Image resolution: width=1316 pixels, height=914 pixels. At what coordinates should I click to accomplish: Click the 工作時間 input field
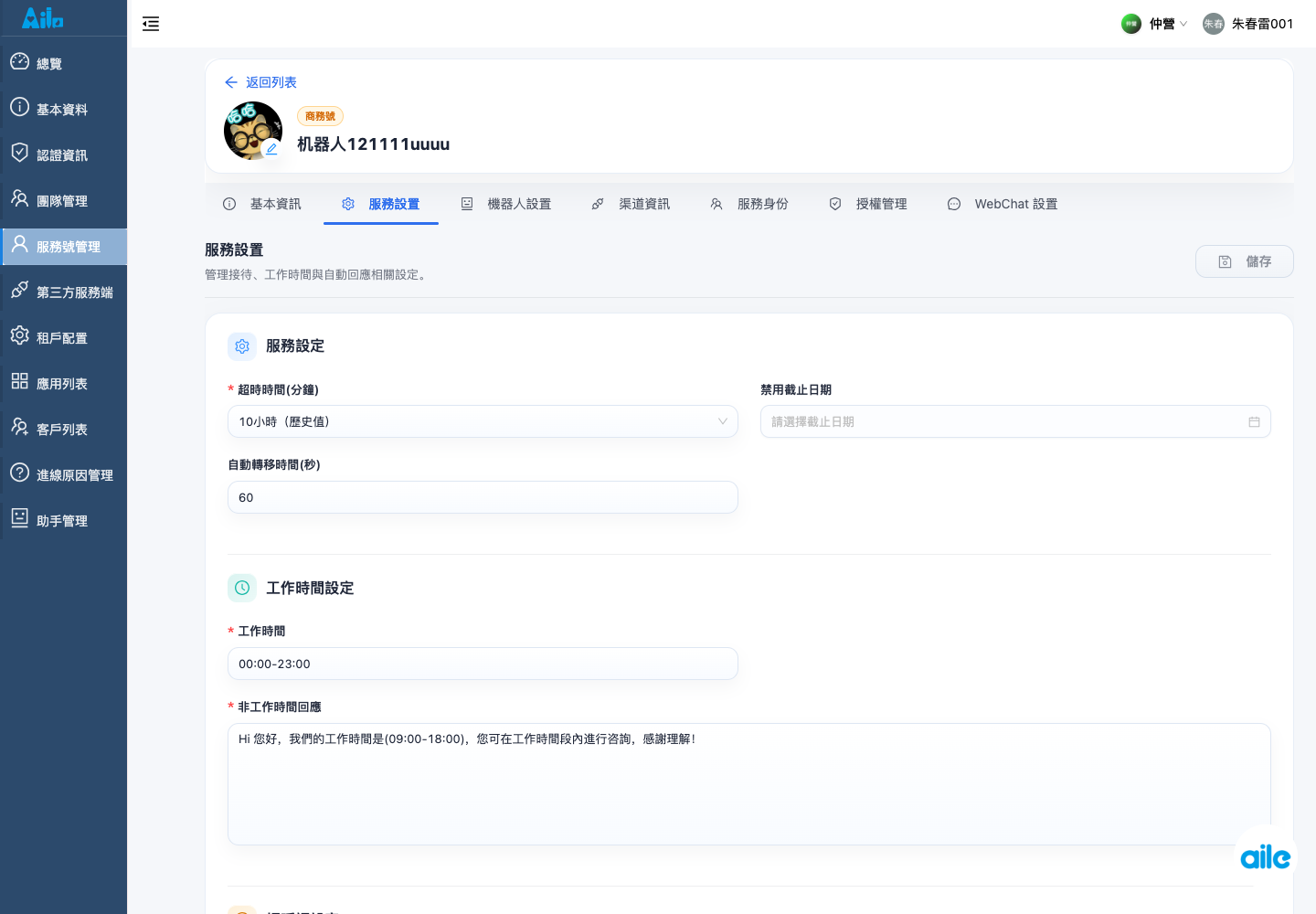(x=483, y=664)
